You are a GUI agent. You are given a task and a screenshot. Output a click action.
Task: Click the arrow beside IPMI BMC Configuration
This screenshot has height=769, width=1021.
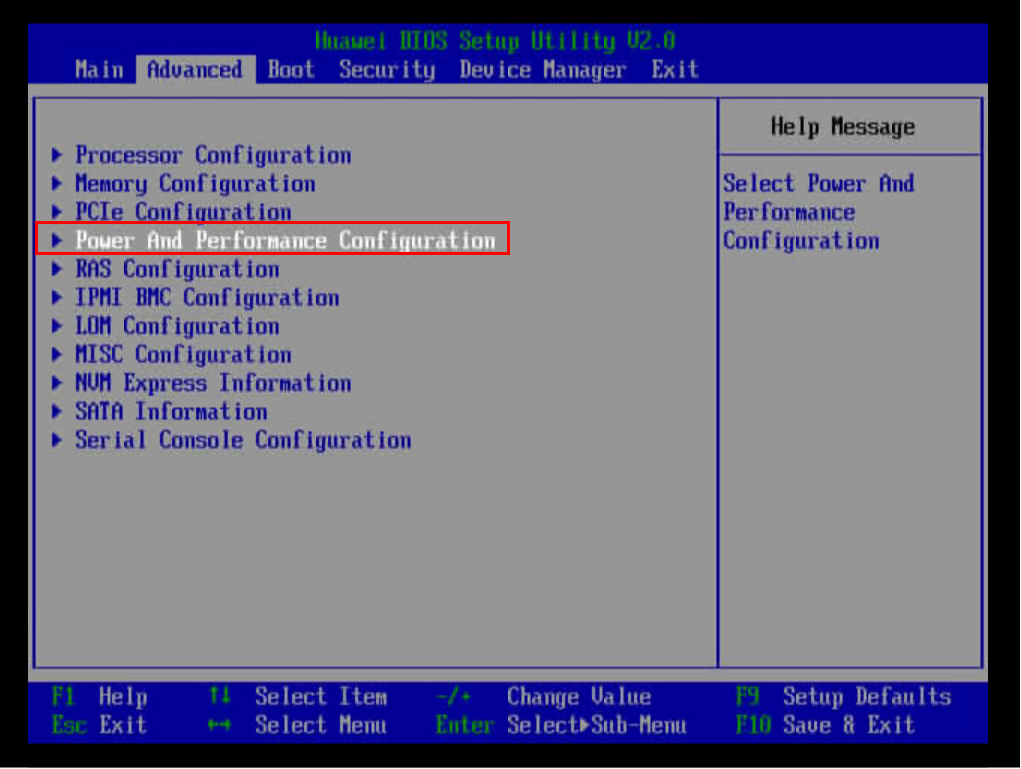(x=57, y=298)
